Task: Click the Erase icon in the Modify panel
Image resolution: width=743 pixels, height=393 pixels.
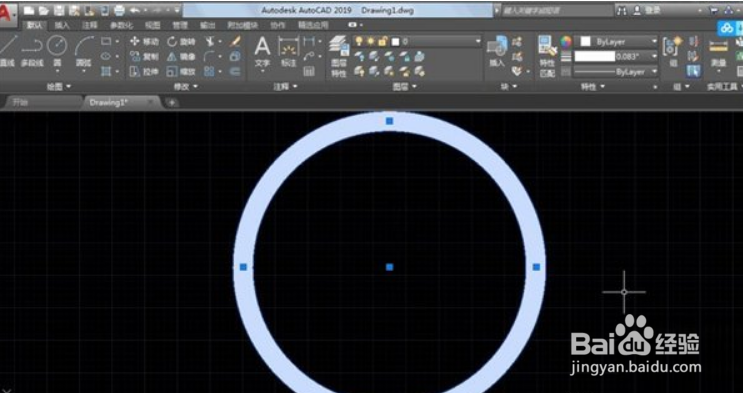Action: [236, 42]
